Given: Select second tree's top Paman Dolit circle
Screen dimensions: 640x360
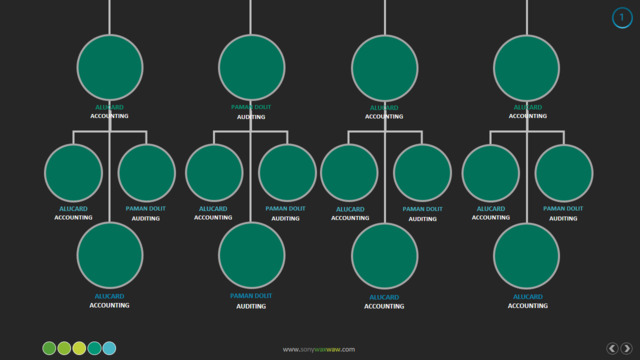Looking at the screenshot, I should pyautogui.click(x=251, y=67).
